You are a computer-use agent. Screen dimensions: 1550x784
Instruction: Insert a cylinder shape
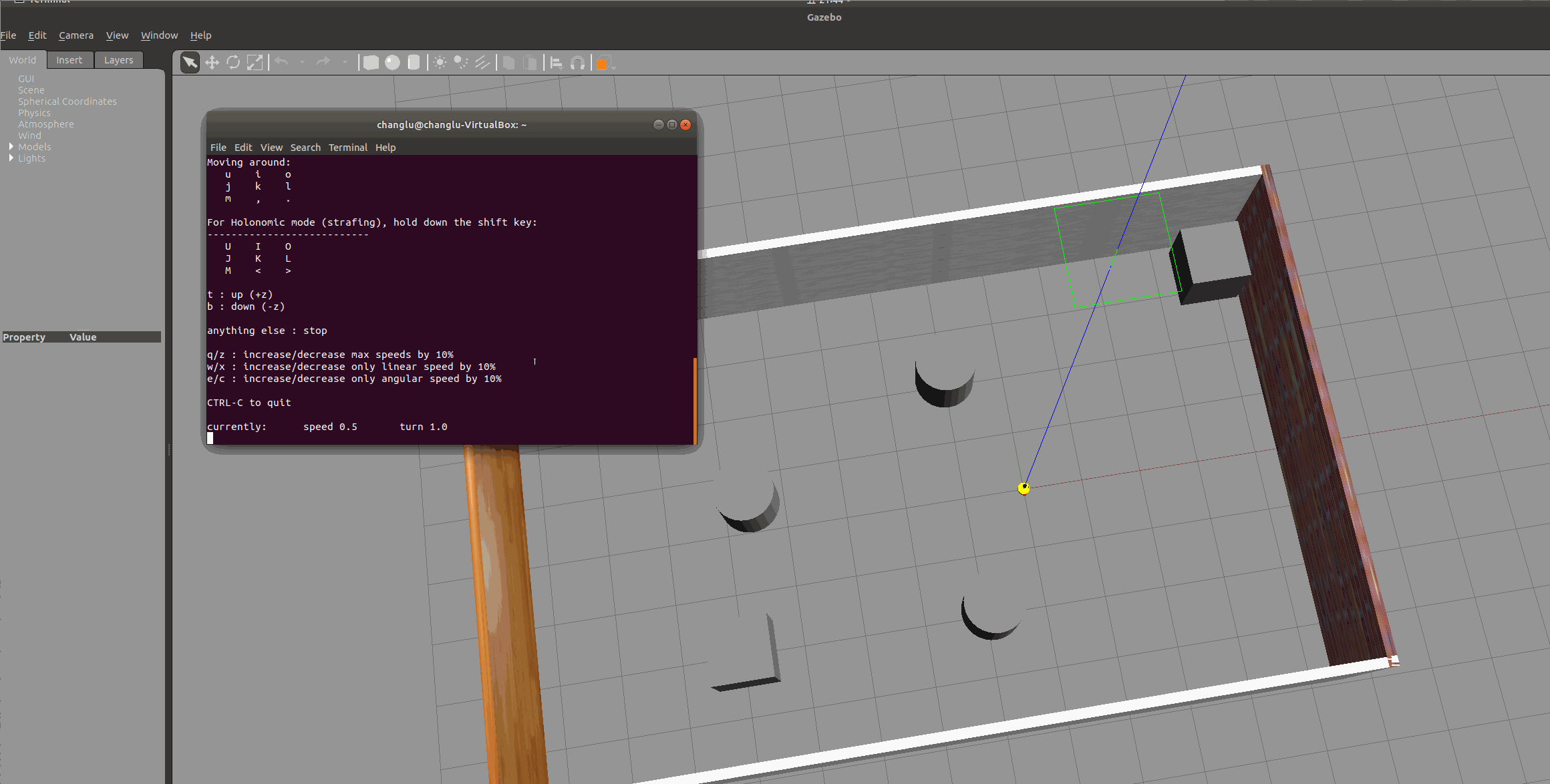click(414, 63)
